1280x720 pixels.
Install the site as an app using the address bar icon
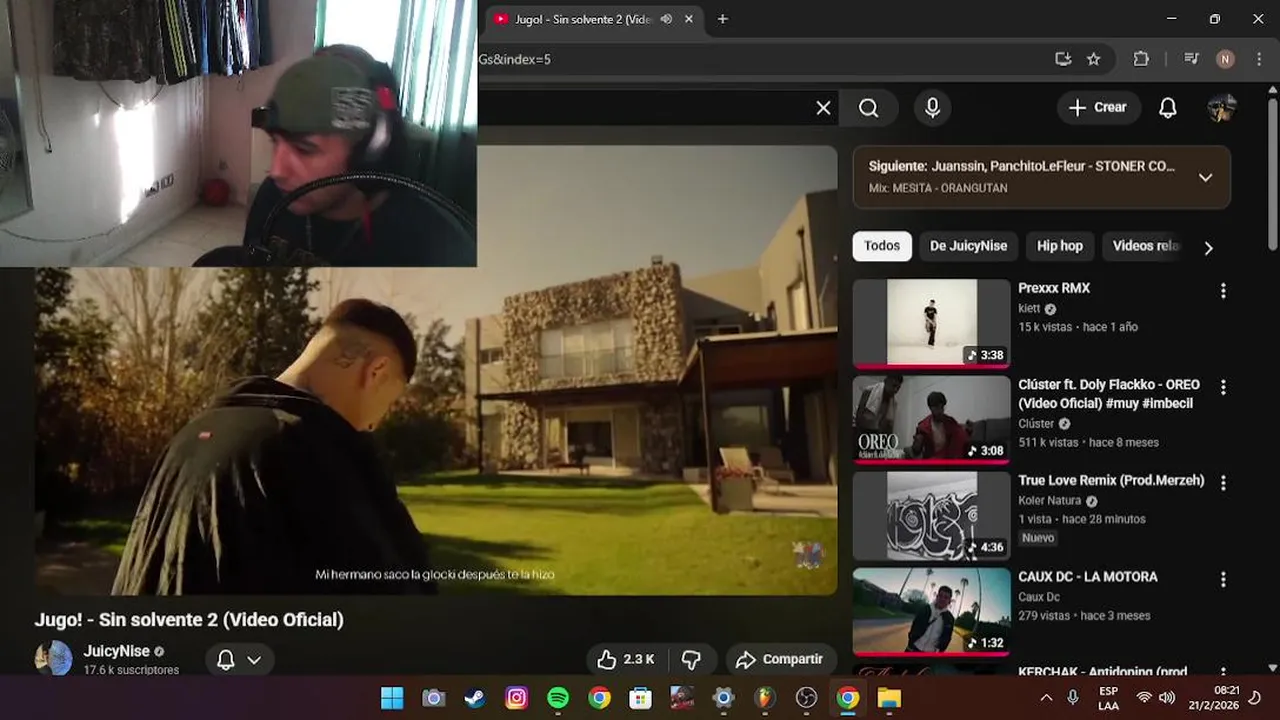1063,59
